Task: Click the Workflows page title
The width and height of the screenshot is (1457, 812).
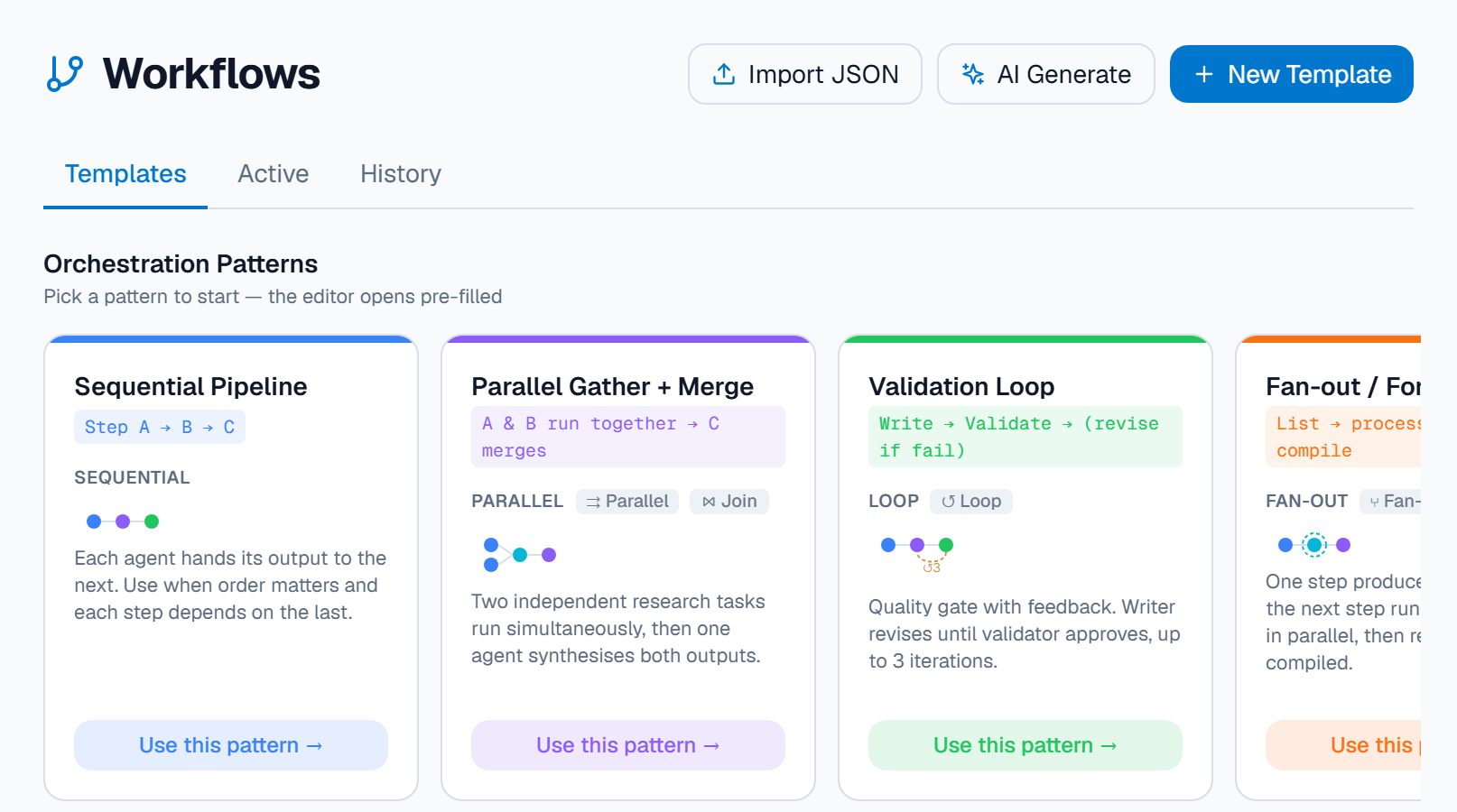Action: [x=211, y=74]
